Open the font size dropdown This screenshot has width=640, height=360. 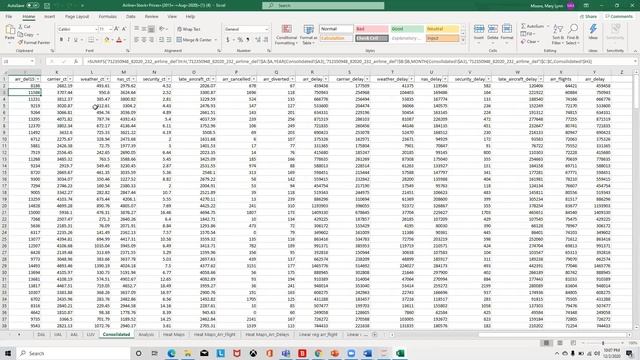click(x=111, y=29)
